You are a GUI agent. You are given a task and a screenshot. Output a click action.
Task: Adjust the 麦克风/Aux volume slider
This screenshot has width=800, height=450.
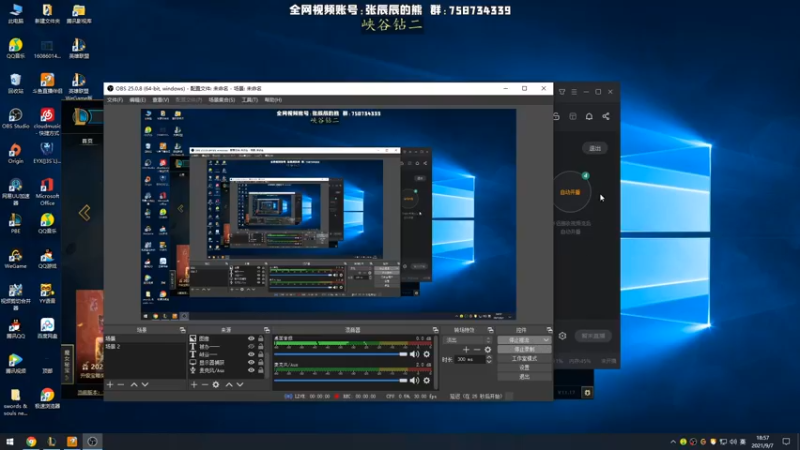341,380
